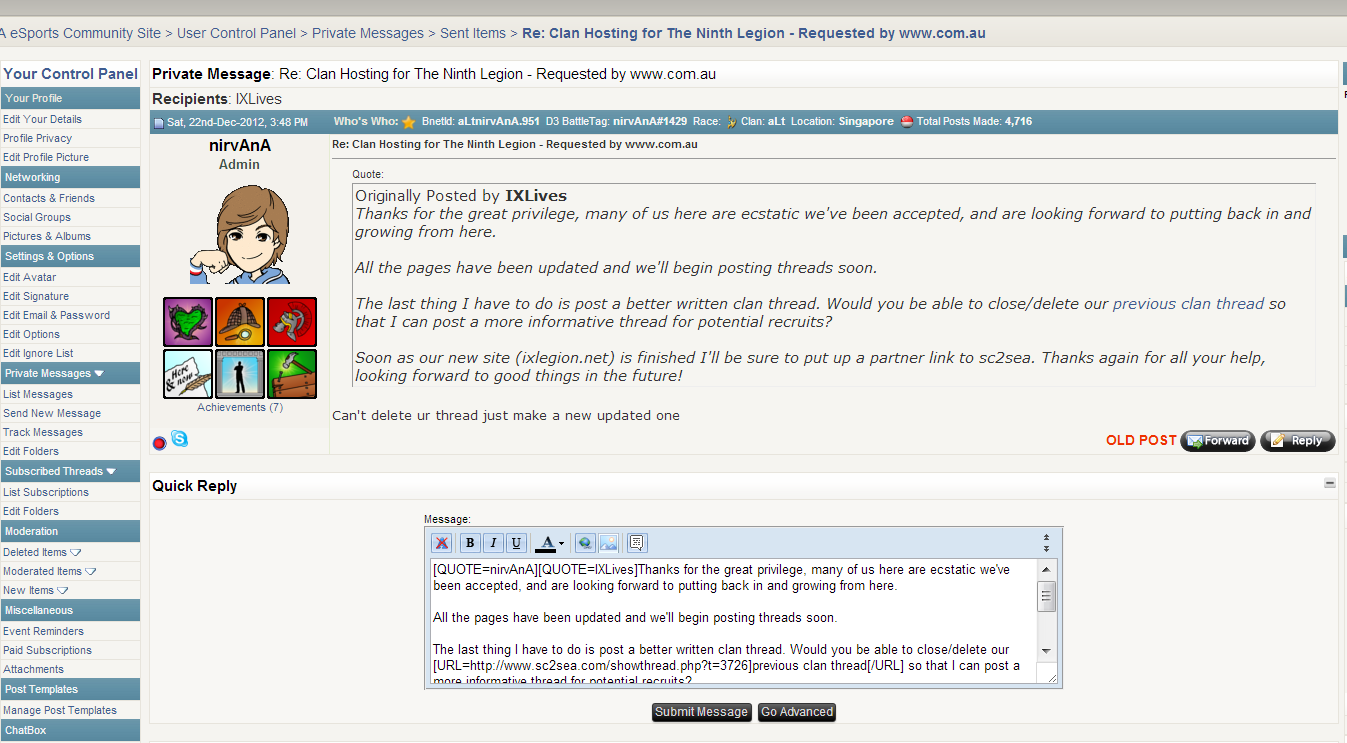Open the text color dropdown arrow
This screenshot has width=1347, height=743.
(x=561, y=544)
